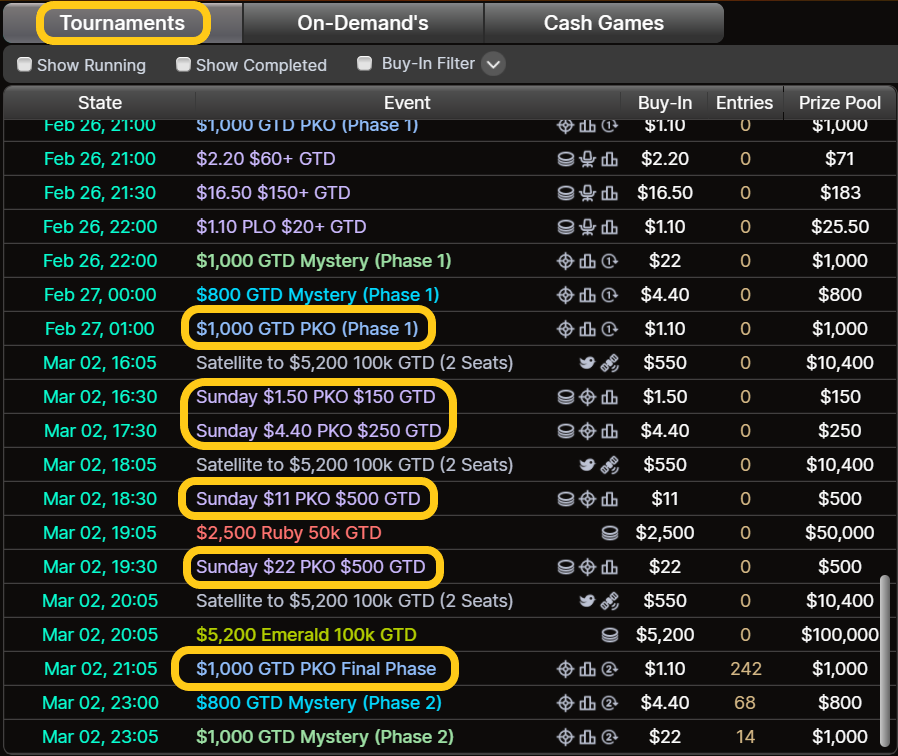This screenshot has height=756, width=898.
Task: Click the podium icon on $1,000 GTD Mystery (Phase 2)
Action: 588,737
